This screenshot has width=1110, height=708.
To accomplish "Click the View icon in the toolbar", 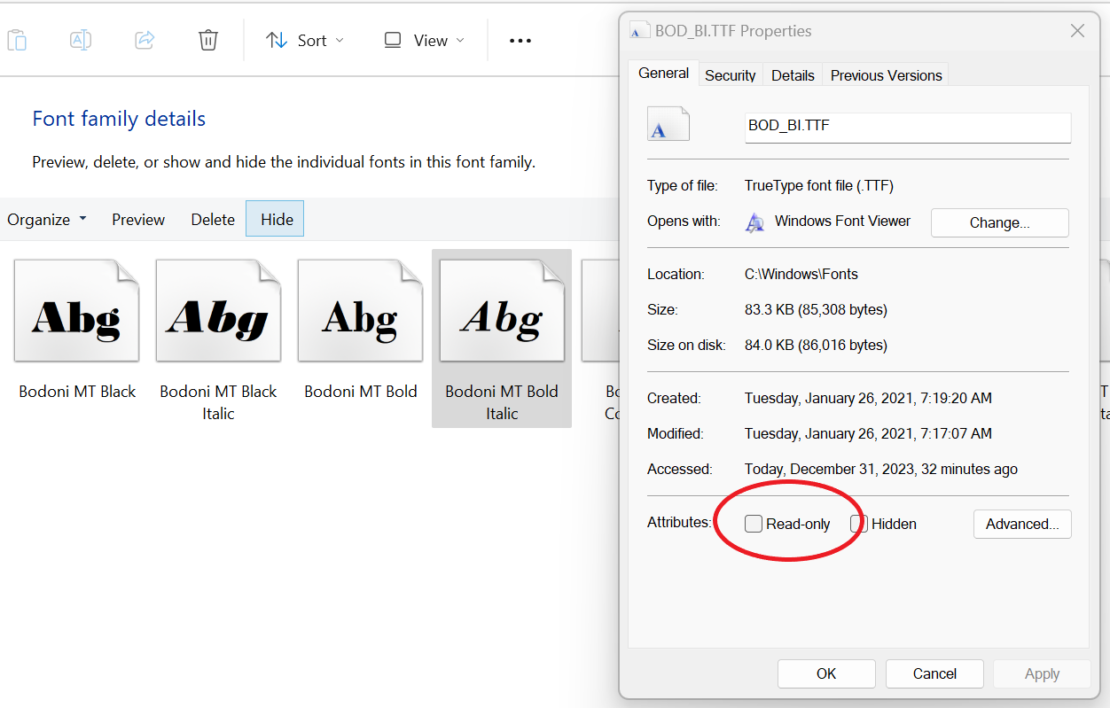I will (393, 40).
